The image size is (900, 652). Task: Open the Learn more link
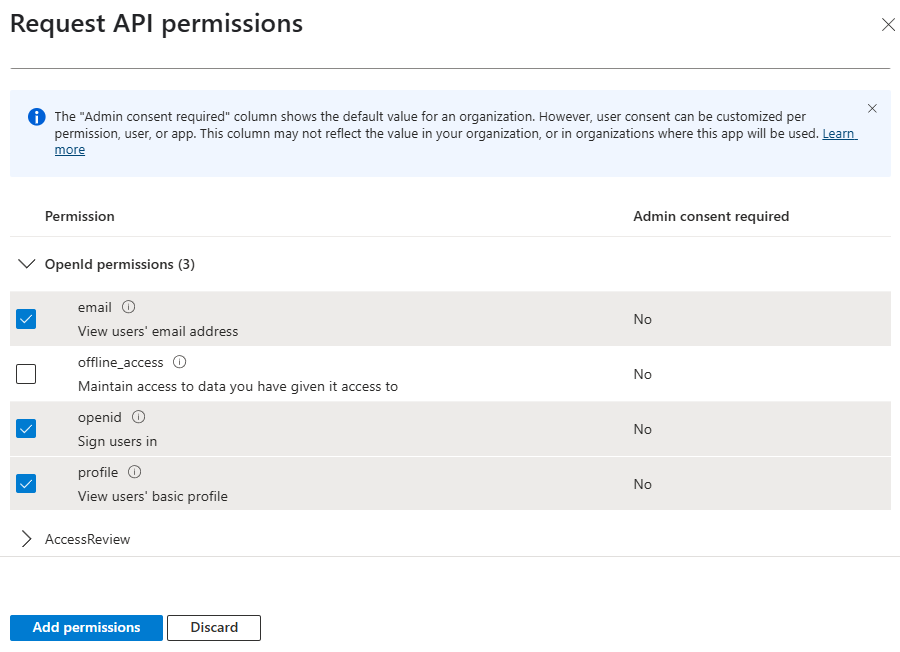coord(839,134)
